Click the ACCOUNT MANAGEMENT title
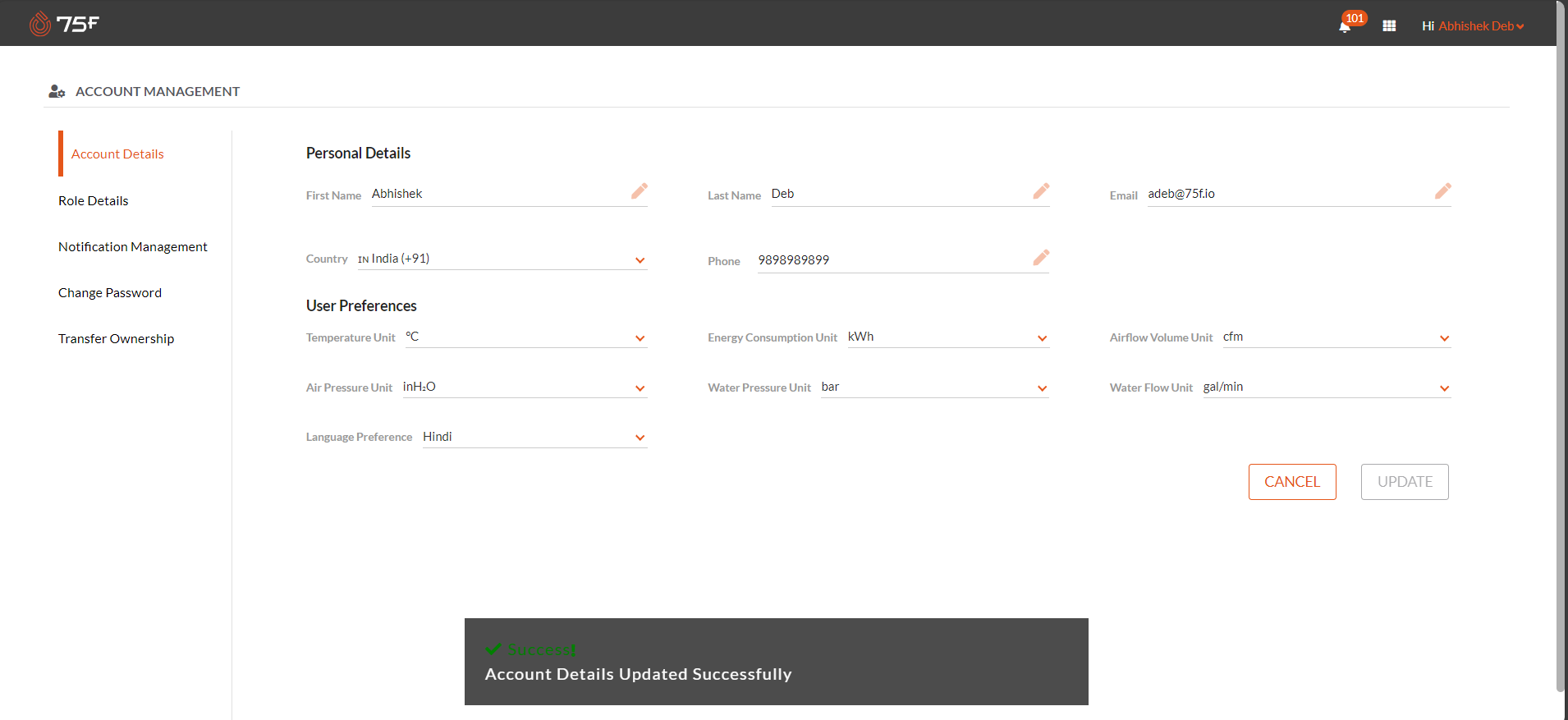 click(x=158, y=91)
